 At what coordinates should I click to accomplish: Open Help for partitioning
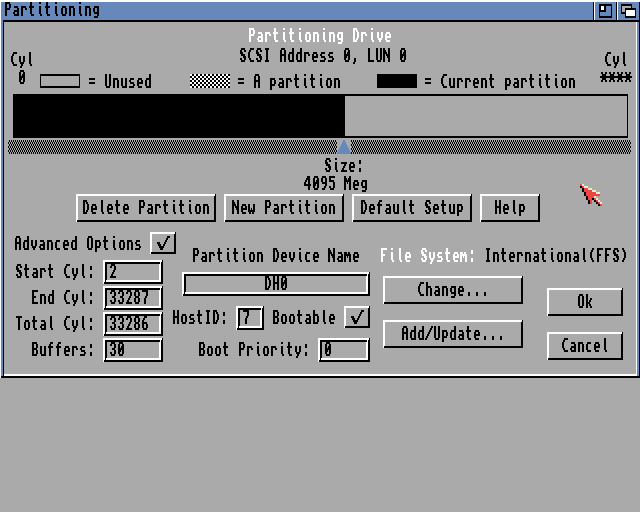click(509, 207)
